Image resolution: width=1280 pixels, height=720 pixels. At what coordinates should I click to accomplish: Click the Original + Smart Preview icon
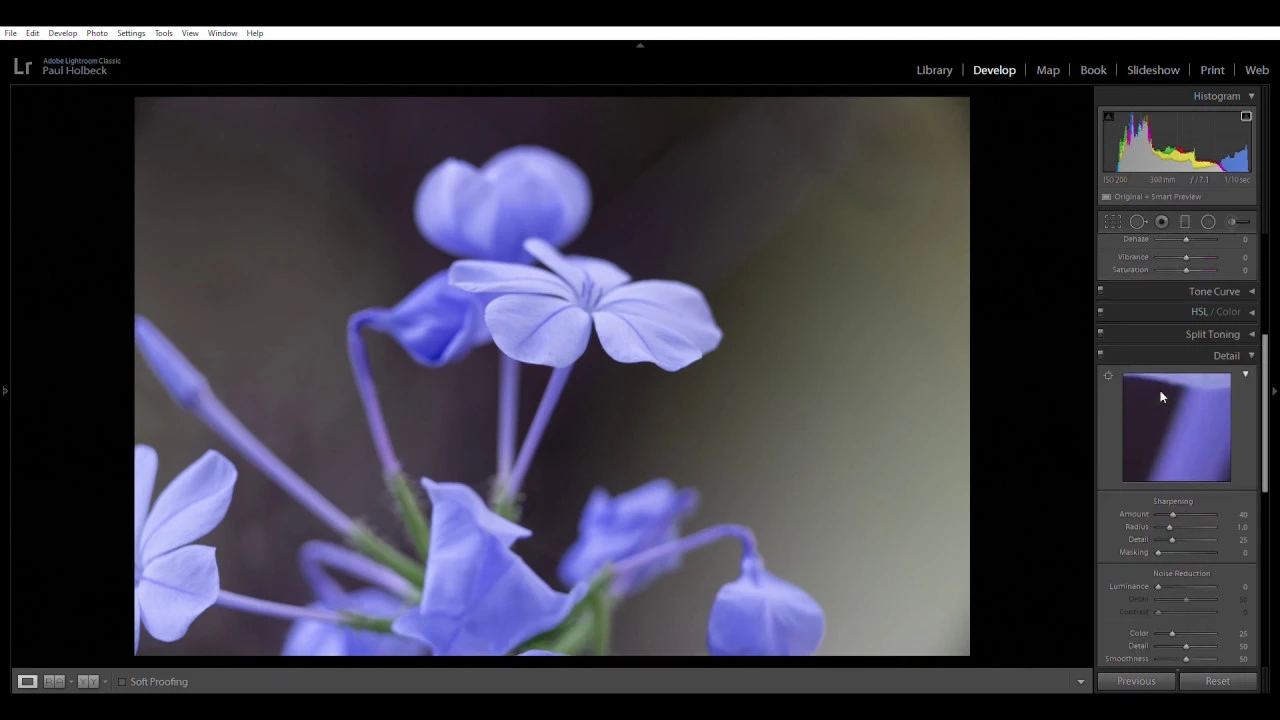point(1106,197)
